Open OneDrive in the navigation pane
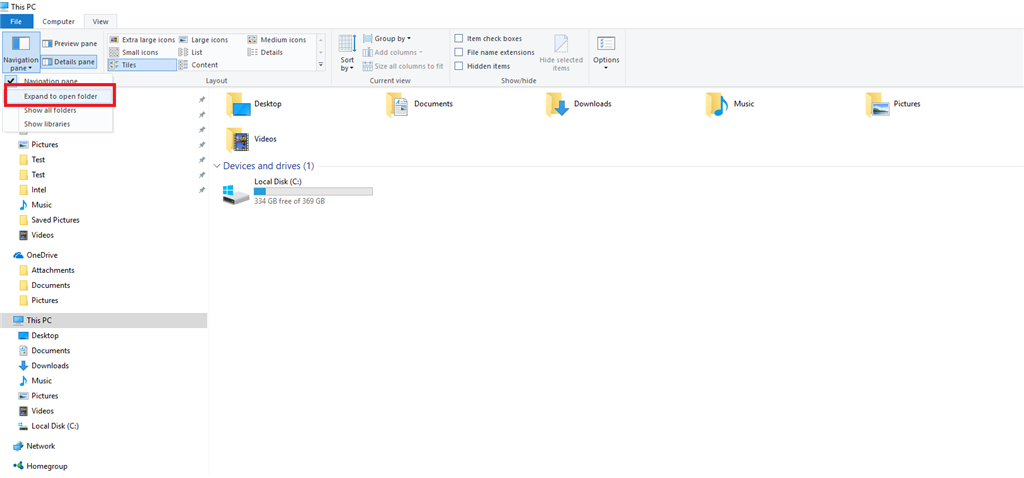Screen dimensions: 1024x478 tap(42, 255)
